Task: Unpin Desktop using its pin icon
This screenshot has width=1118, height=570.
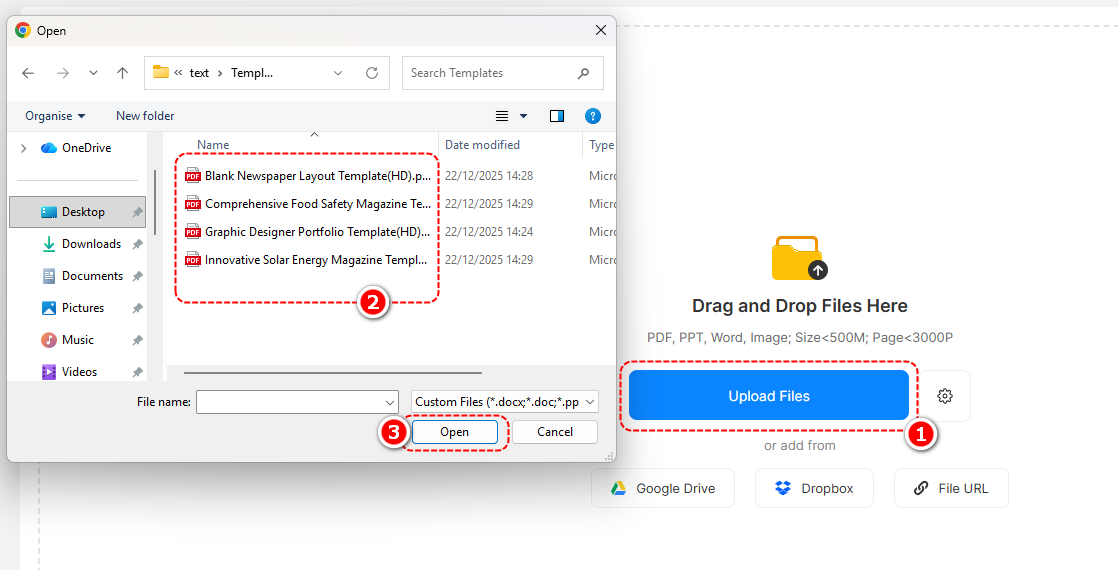Action: coord(137,213)
